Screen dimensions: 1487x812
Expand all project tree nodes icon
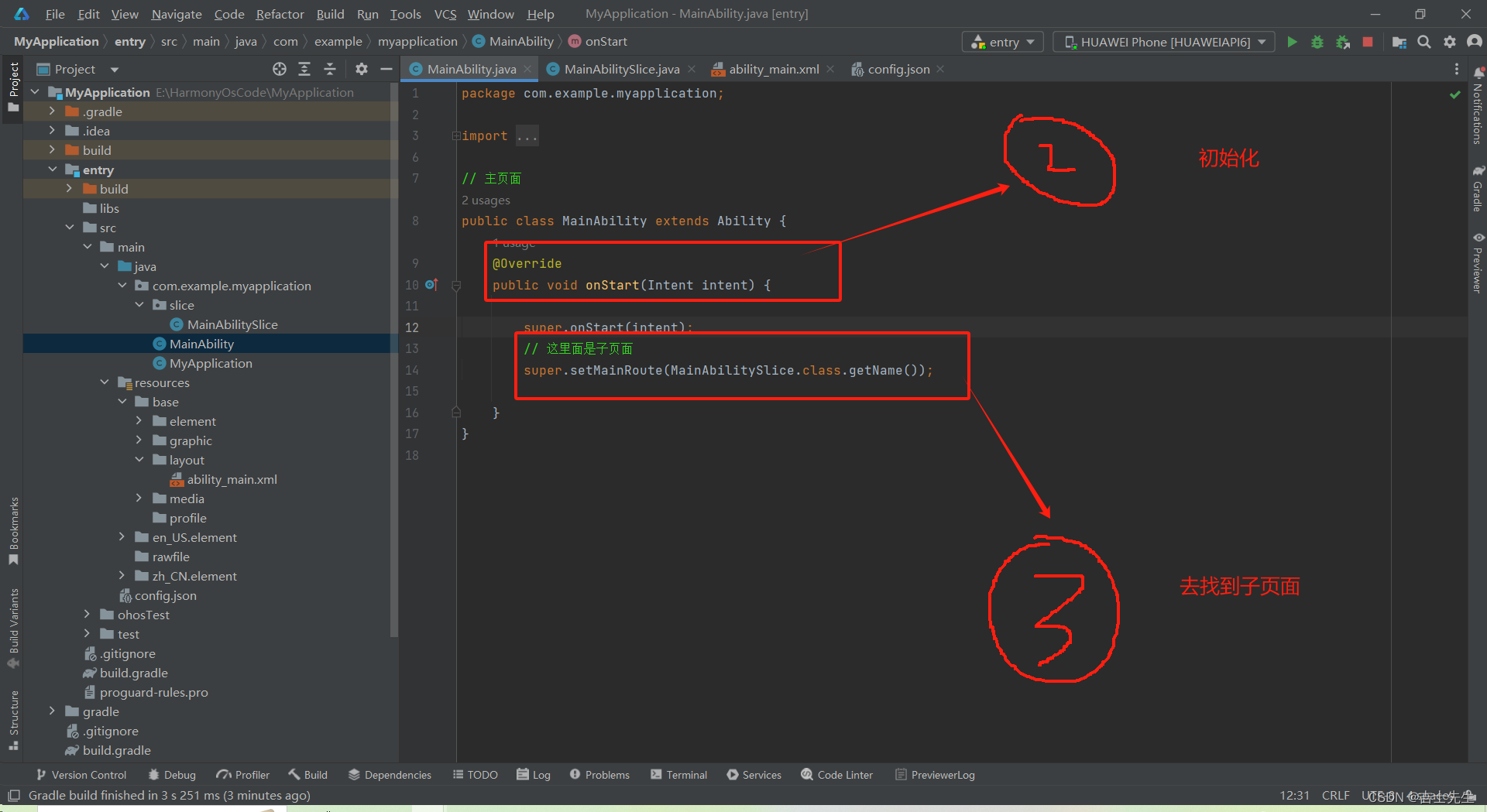304,69
